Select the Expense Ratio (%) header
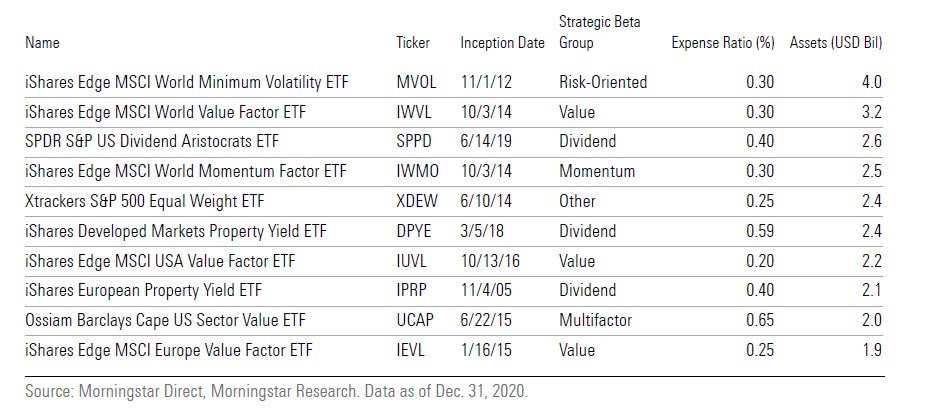The width and height of the screenshot is (939, 417). pyautogui.click(x=724, y=43)
